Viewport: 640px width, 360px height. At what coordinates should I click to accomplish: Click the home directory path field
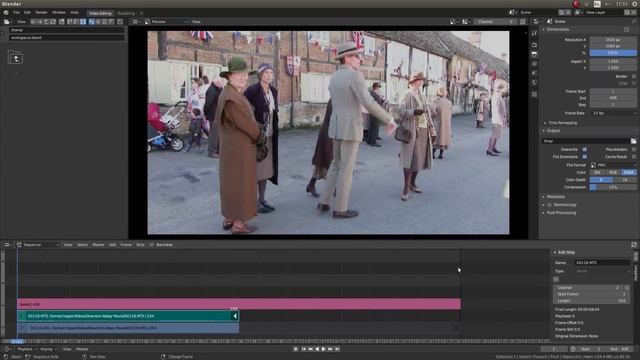[x=67, y=30]
